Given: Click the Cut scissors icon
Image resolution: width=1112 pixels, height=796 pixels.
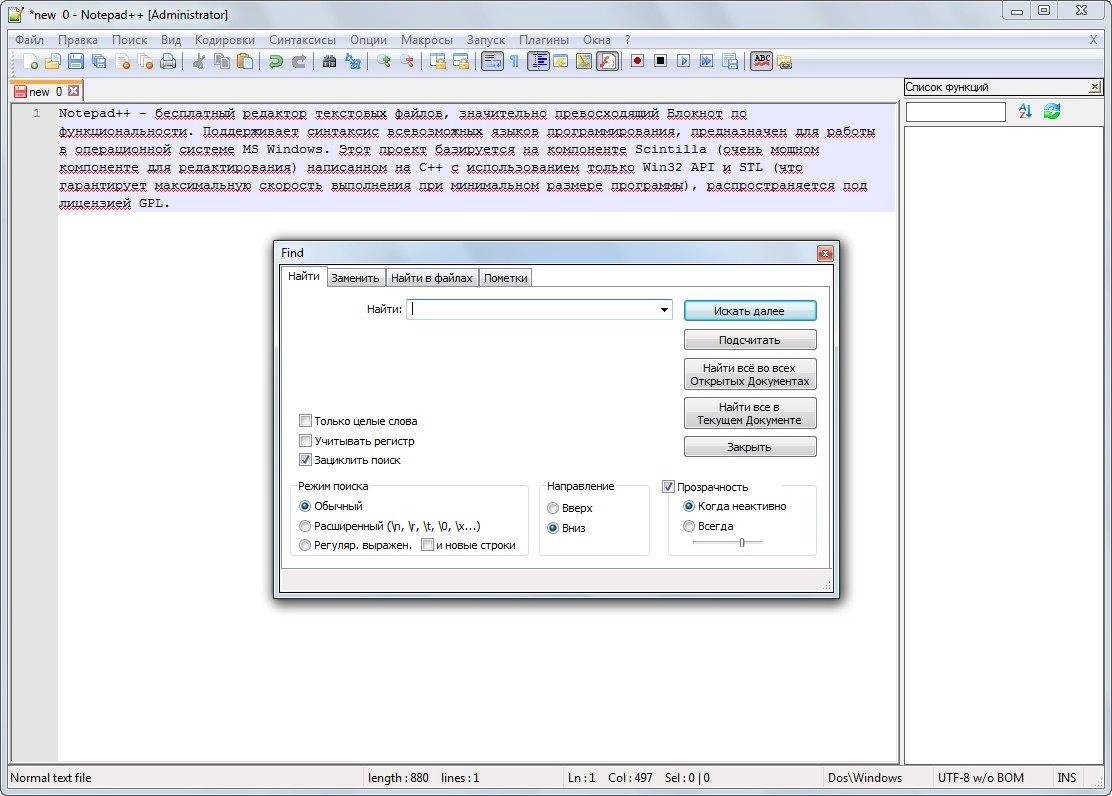Looking at the screenshot, I should [199, 62].
